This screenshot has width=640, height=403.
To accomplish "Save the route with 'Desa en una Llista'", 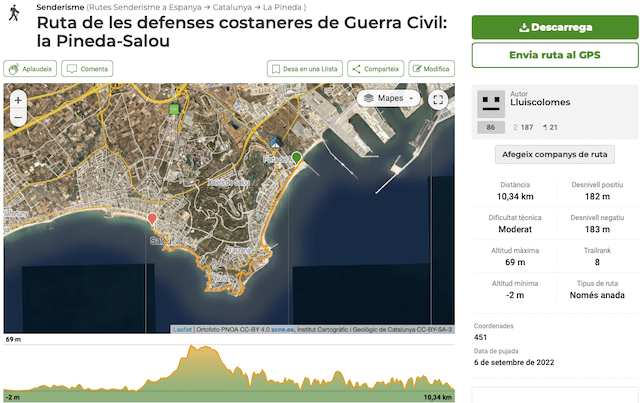I will 304,69.
